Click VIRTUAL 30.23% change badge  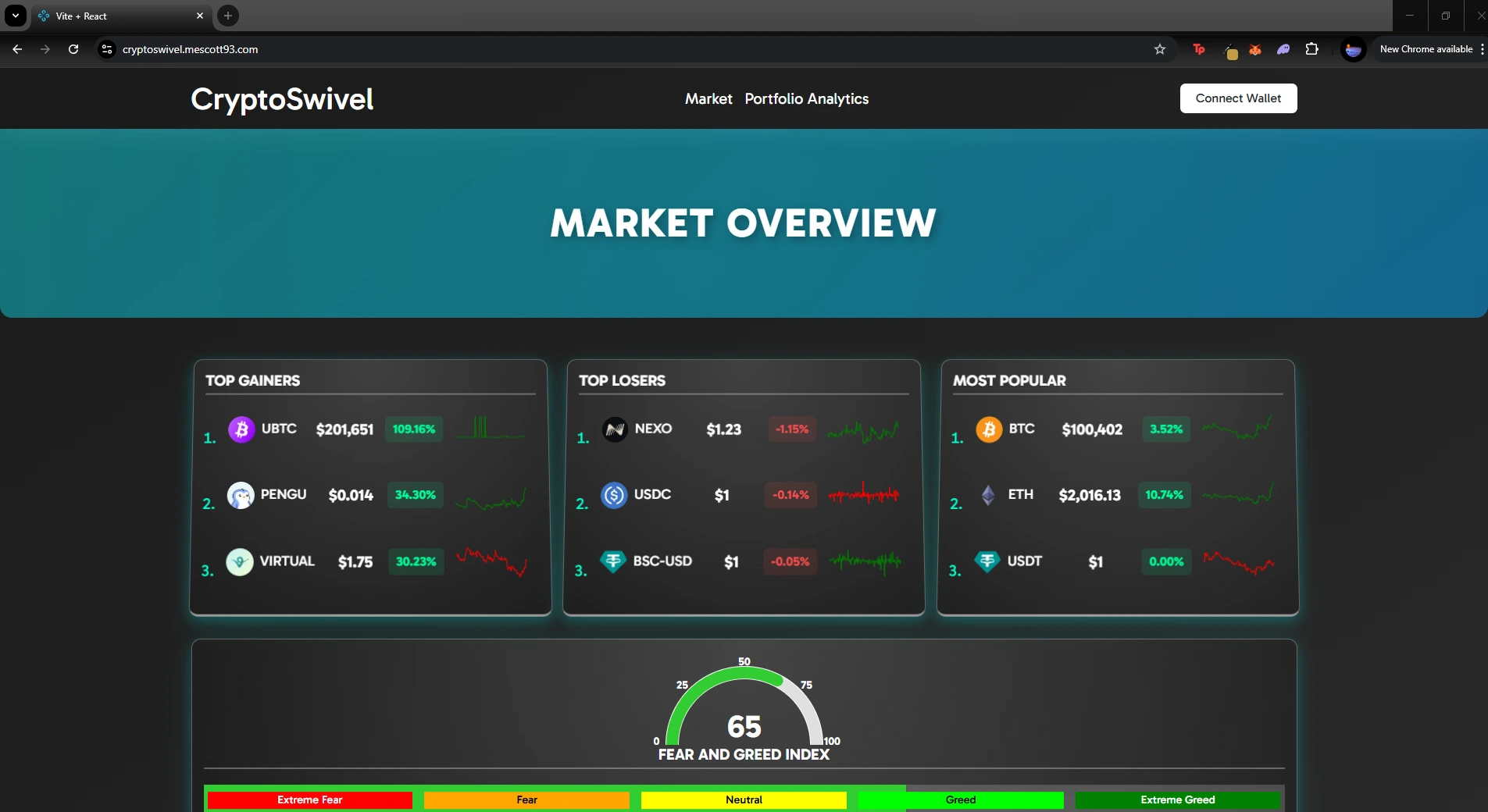click(x=416, y=561)
